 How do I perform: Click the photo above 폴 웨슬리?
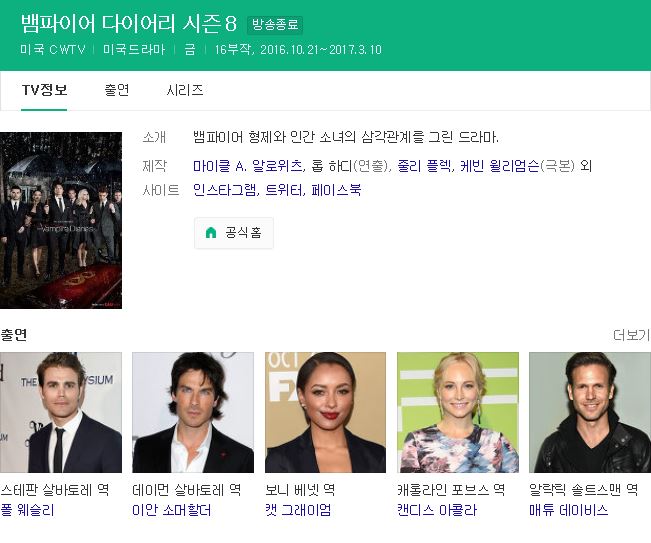61,412
